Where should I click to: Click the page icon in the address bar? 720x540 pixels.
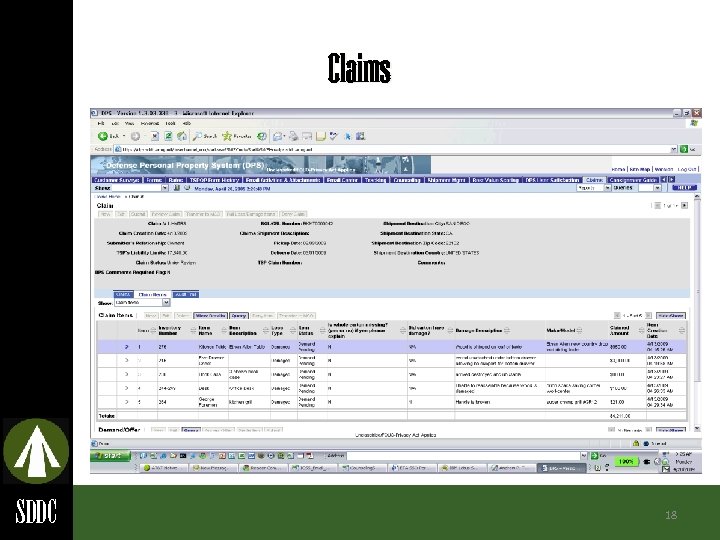(118, 149)
